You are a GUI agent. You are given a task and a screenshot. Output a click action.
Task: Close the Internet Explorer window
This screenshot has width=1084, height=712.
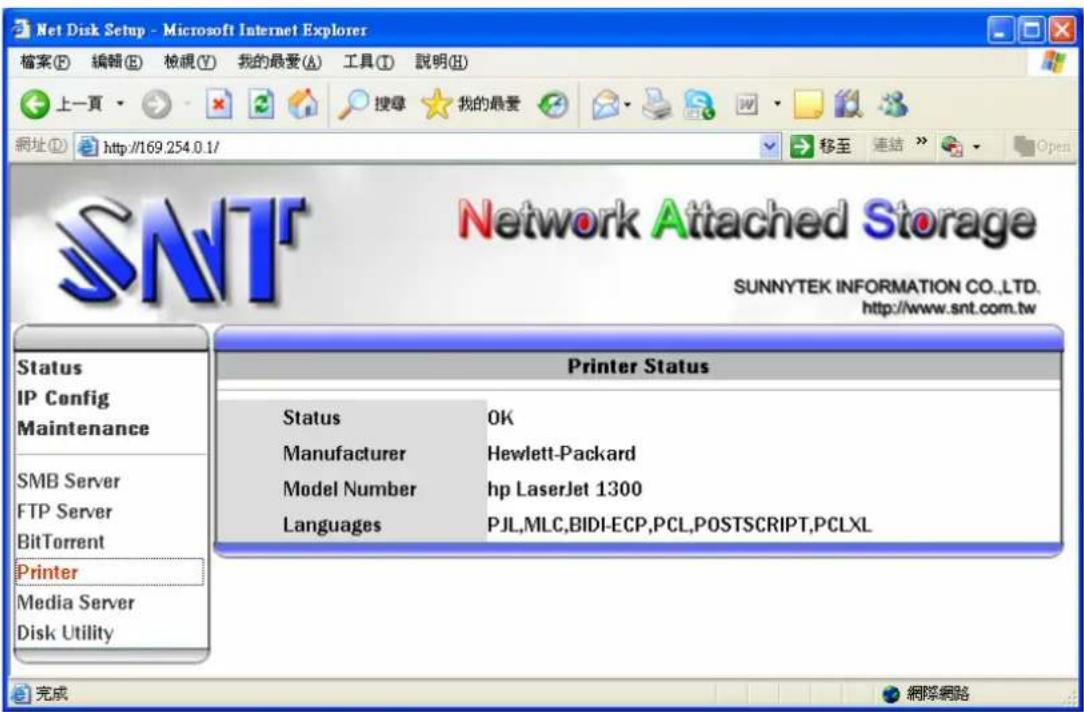[x=1062, y=30]
